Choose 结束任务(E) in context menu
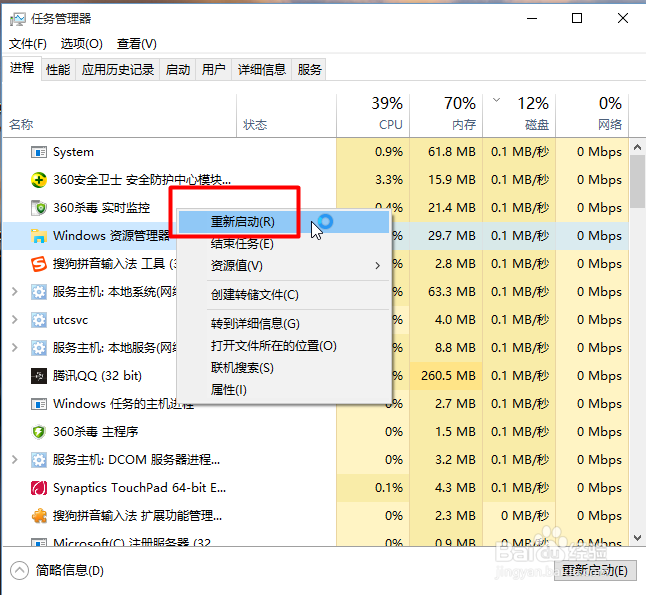Screen dimensions: 646x595 284,244
